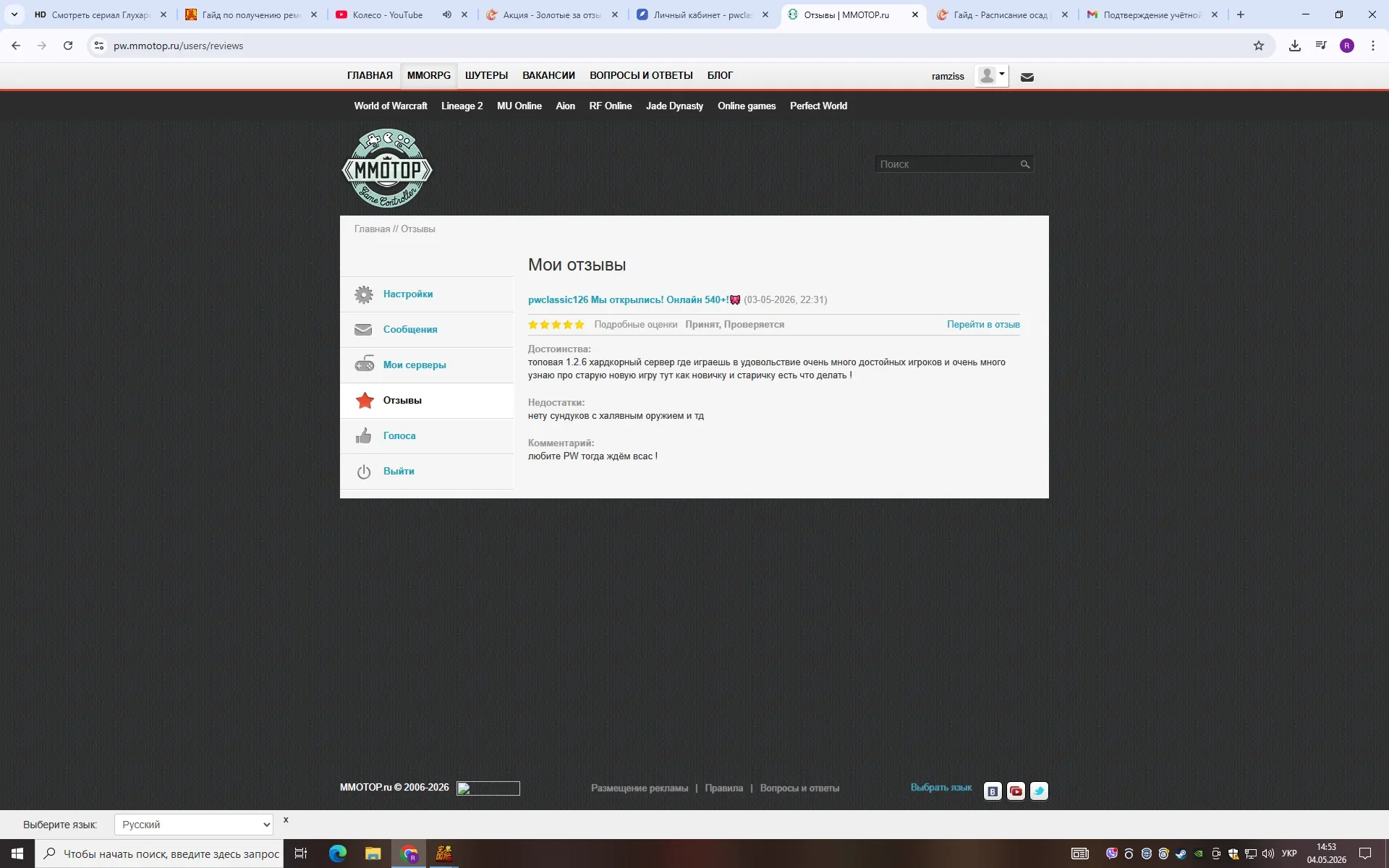
Task: Mute the Колесо - YouTube tab audio icon
Action: [447, 14]
